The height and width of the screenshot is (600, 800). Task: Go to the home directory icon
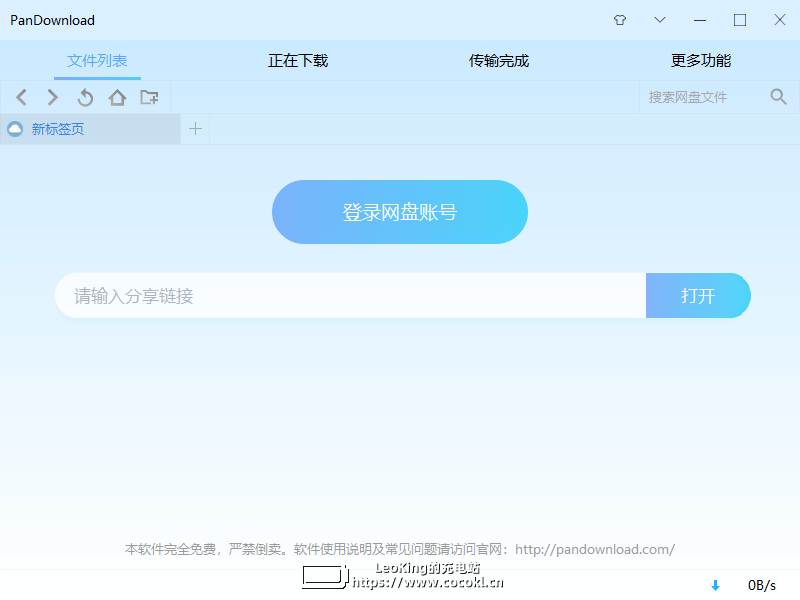(117, 97)
